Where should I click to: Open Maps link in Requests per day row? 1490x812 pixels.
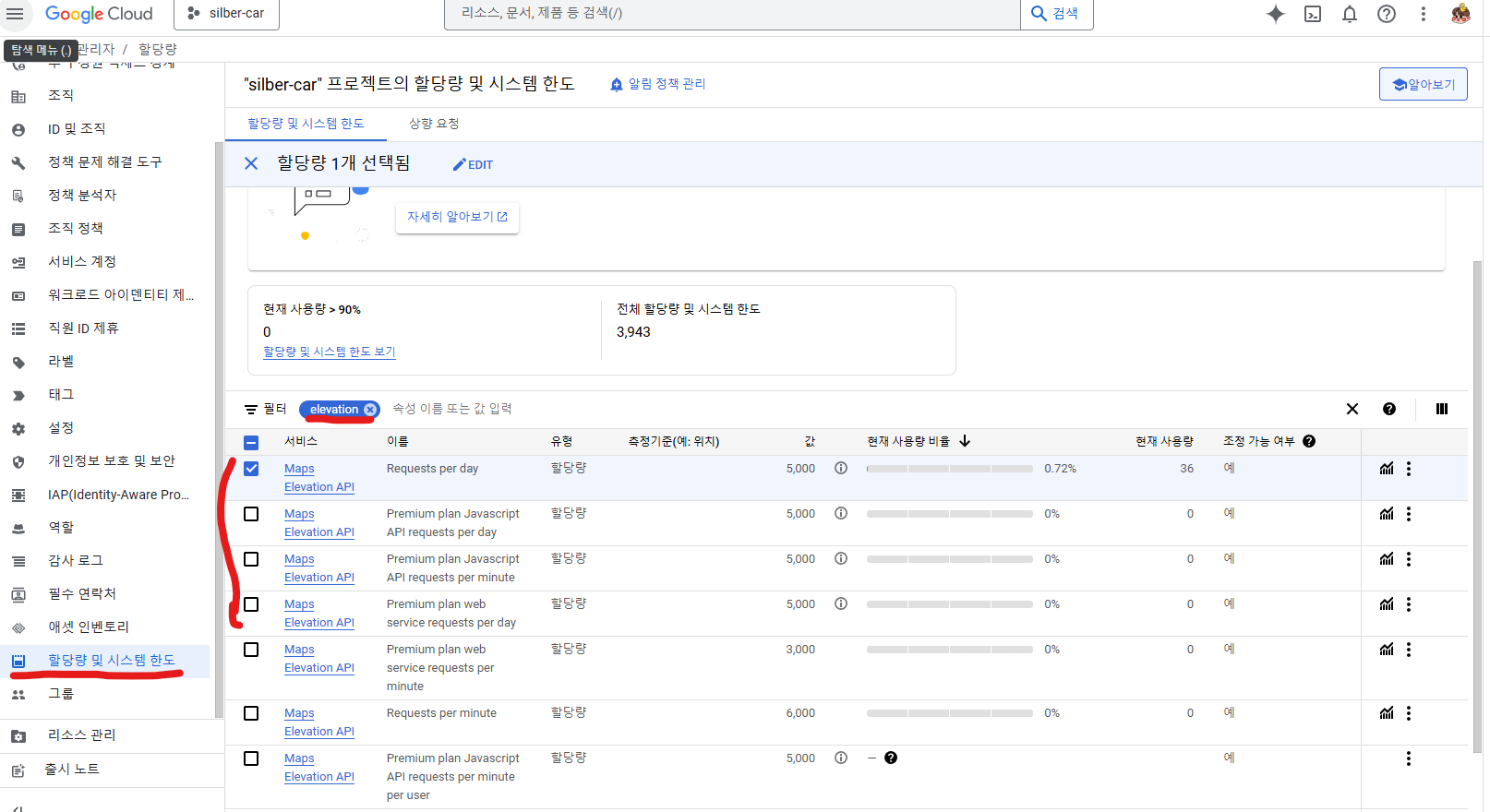(x=299, y=469)
